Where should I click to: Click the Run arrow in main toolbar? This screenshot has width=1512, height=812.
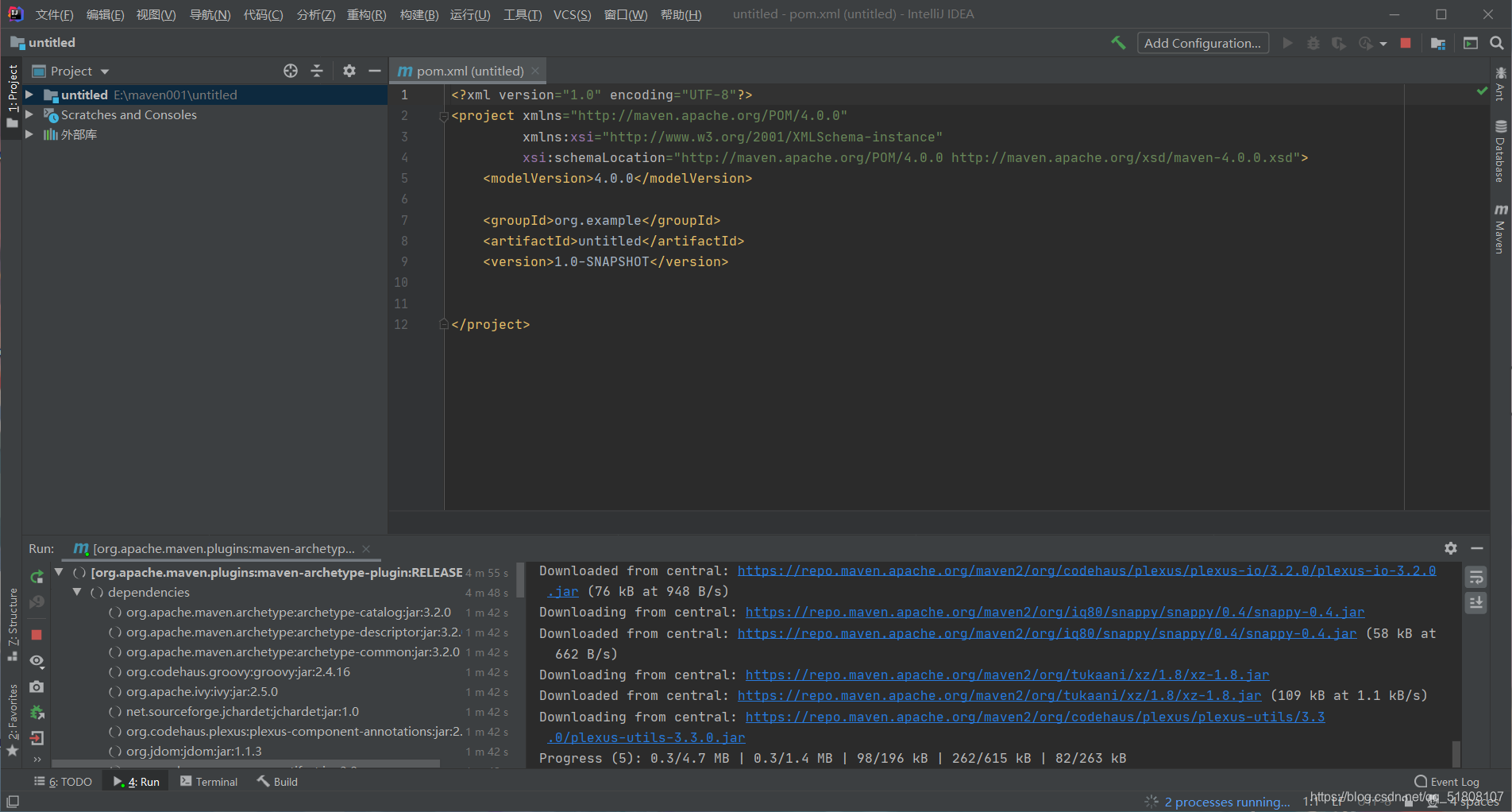coord(1287,43)
